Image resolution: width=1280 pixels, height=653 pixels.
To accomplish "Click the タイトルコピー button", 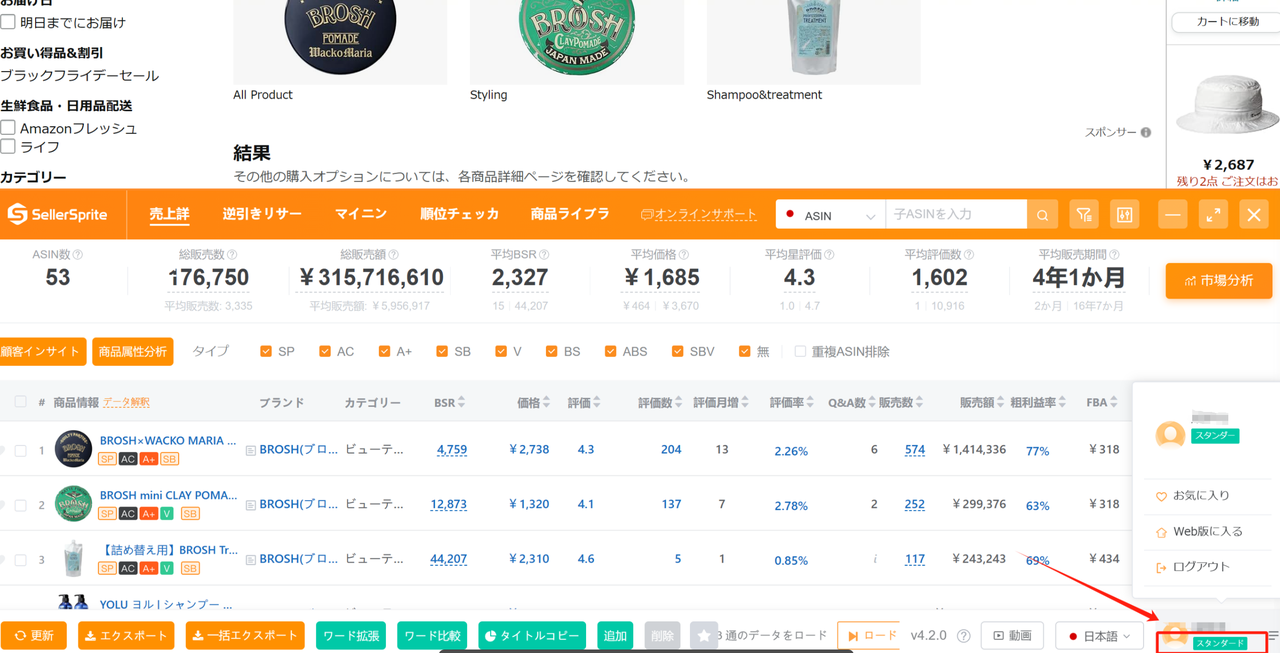I will pos(532,636).
